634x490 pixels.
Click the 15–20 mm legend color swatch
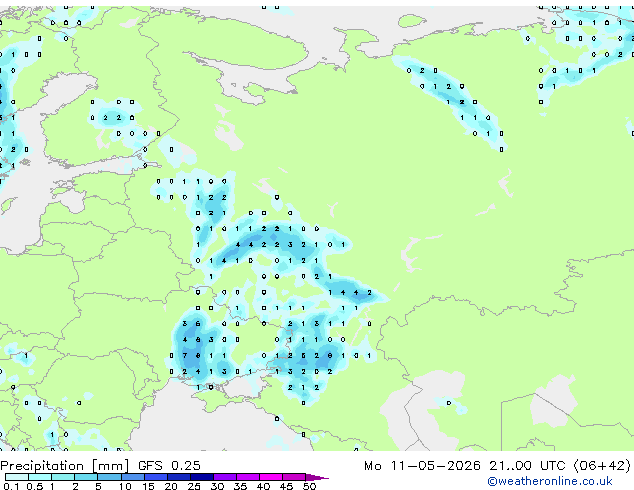(155, 477)
